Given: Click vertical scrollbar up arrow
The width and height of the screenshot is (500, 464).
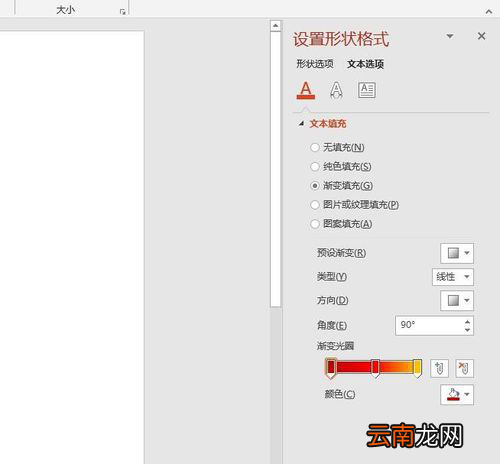Looking at the screenshot, I should pyautogui.click(x=275, y=26).
